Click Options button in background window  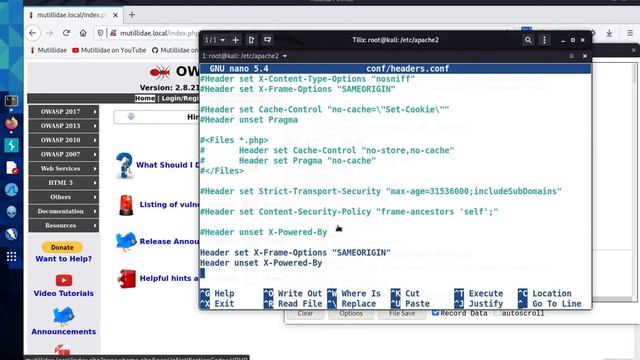[351, 313]
